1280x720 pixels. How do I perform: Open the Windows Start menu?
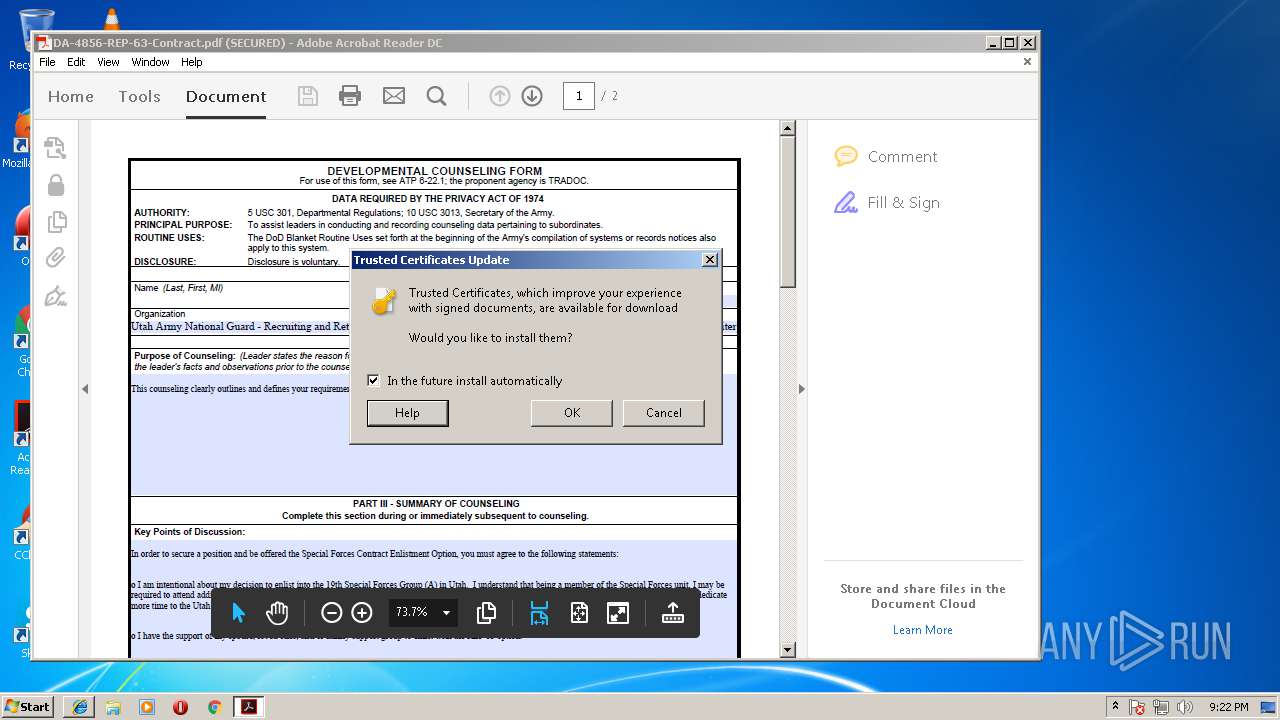27,706
